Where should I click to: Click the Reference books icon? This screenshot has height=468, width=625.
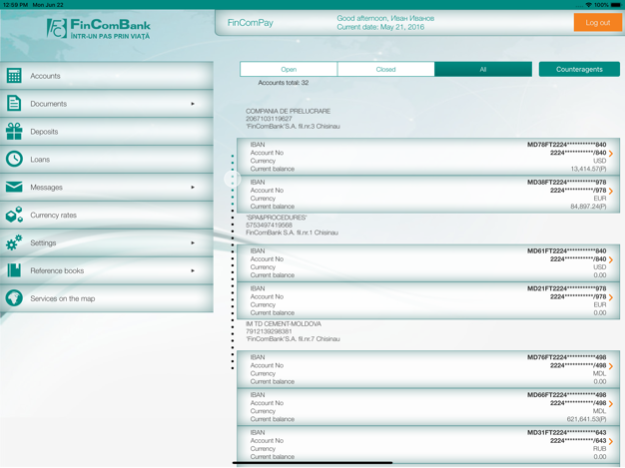click(x=14, y=270)
